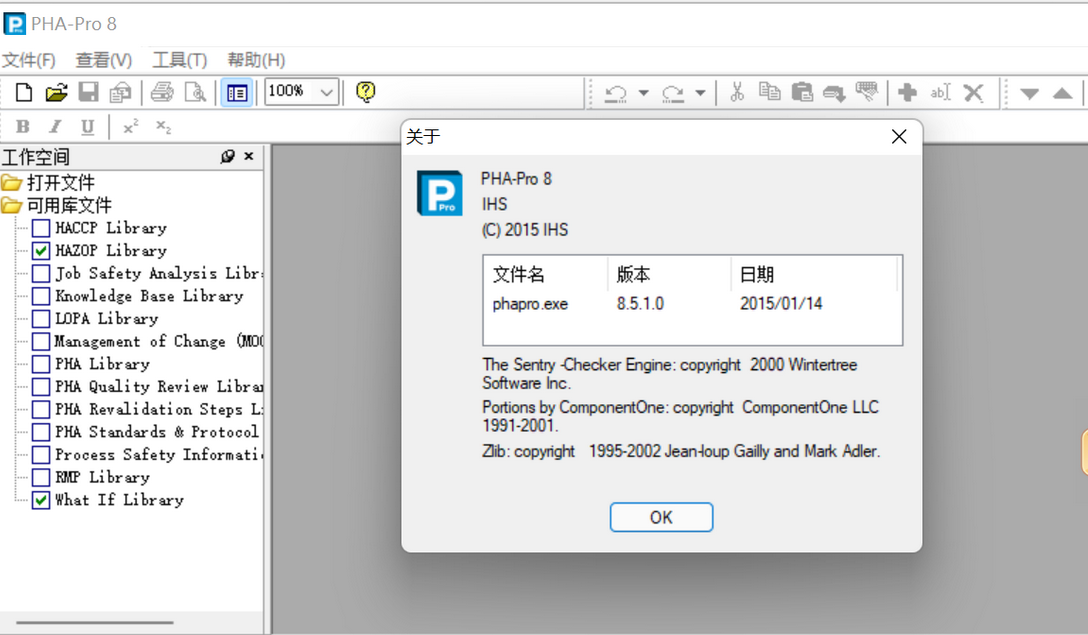Click OK in the 关于 dialog

click(661, 517)
